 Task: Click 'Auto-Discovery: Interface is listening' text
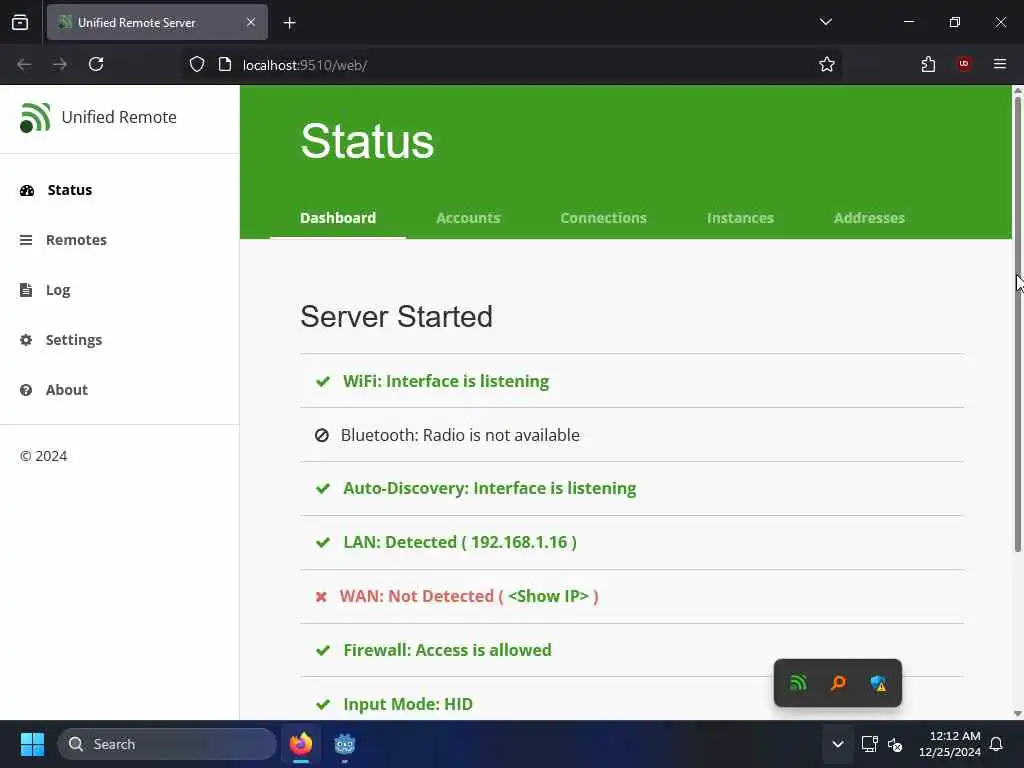coord(490,488)
